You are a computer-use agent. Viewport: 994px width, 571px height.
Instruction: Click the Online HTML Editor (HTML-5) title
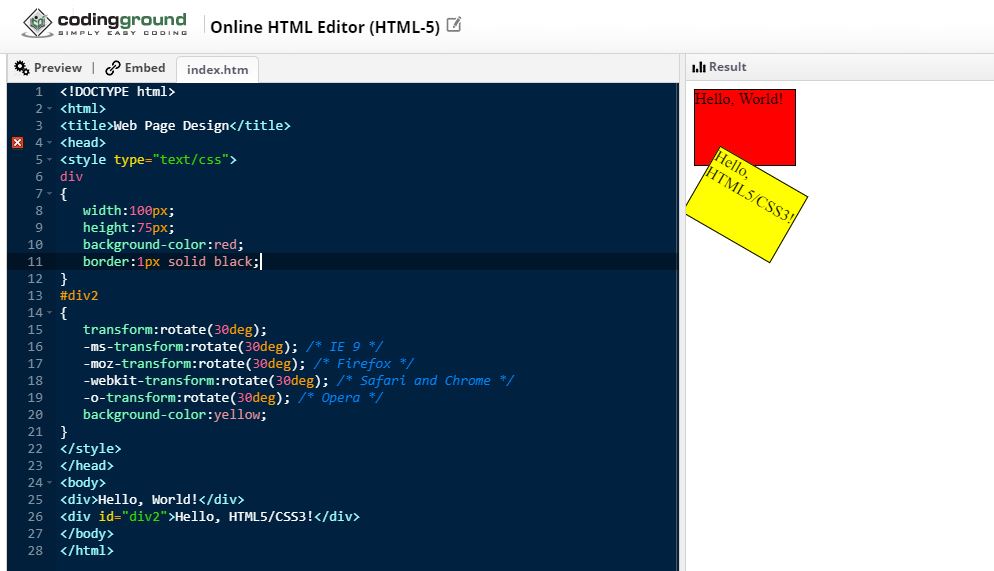click(x=325, y=26)
